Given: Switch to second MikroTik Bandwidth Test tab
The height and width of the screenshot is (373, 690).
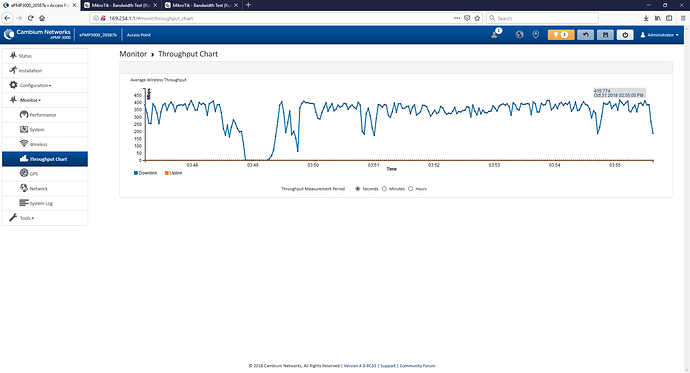Looking at the screenshot, I should point(202,5).
